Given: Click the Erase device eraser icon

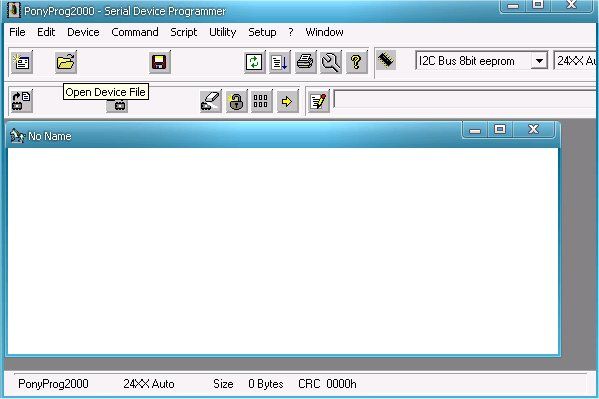Looking at the screenshot, I should click(x=210, y=101).
